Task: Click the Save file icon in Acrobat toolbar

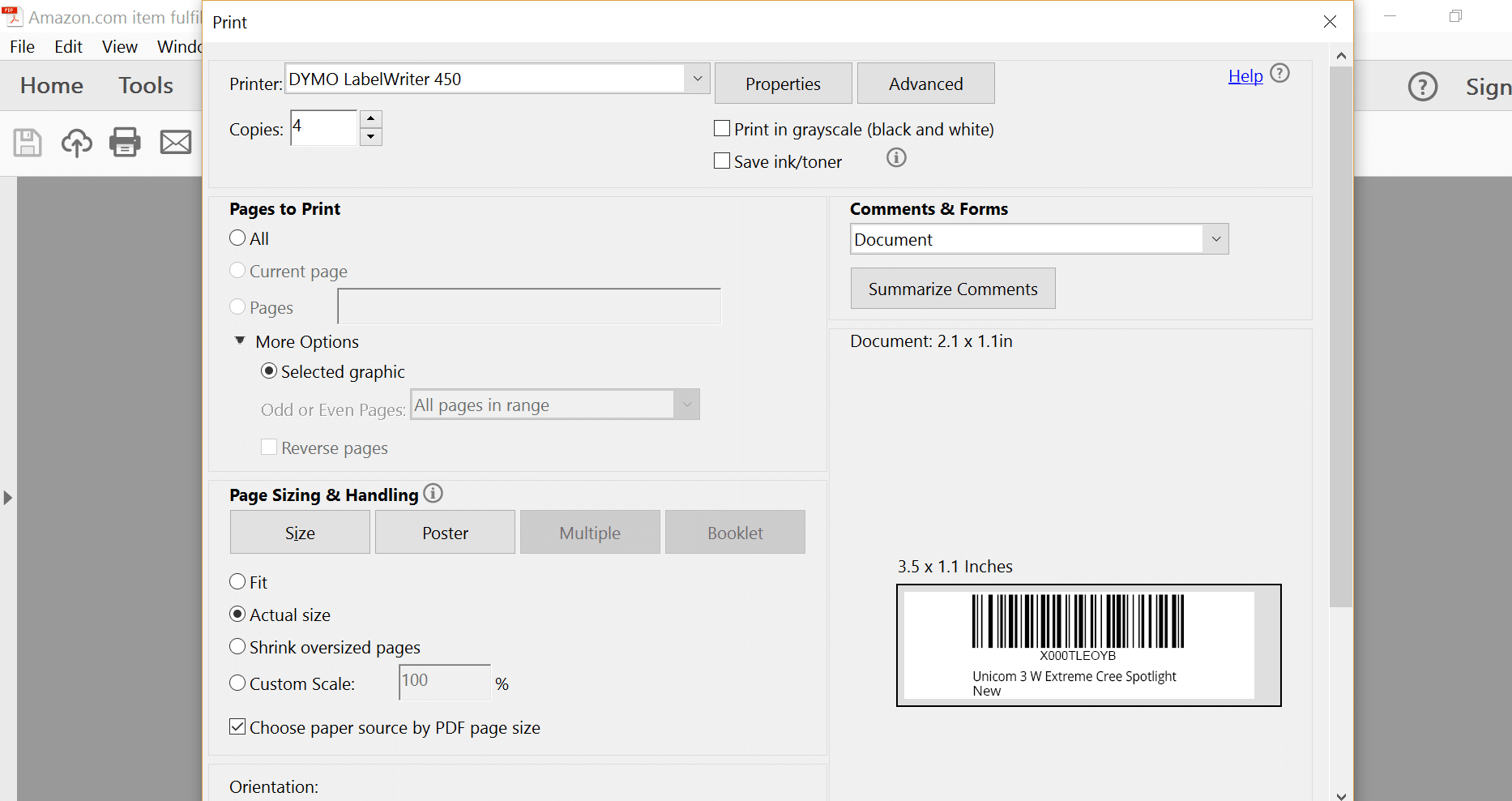Action: pos(28,143)
